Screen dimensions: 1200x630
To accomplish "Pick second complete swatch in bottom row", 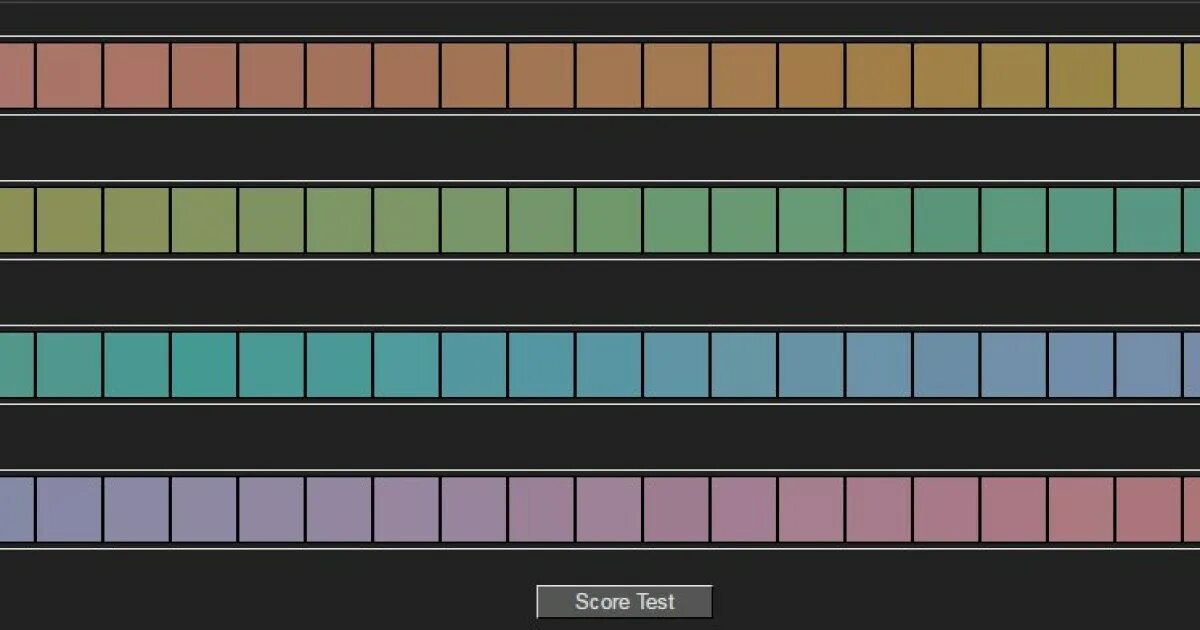I will pyautogui.click(x=136, y=509).
